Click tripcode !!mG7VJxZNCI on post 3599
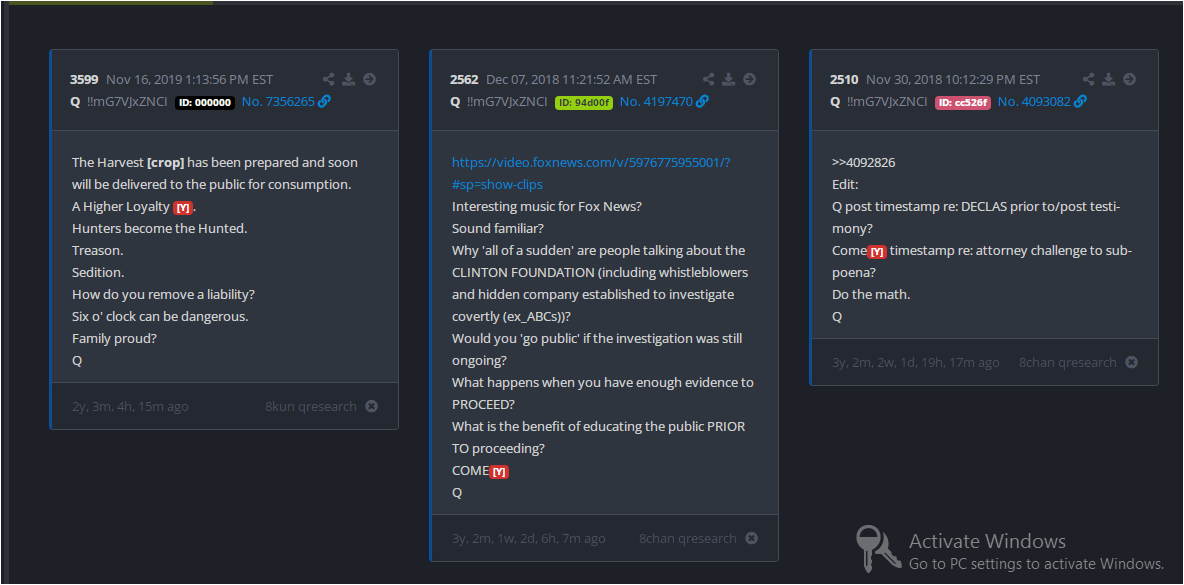 point(127,101)
